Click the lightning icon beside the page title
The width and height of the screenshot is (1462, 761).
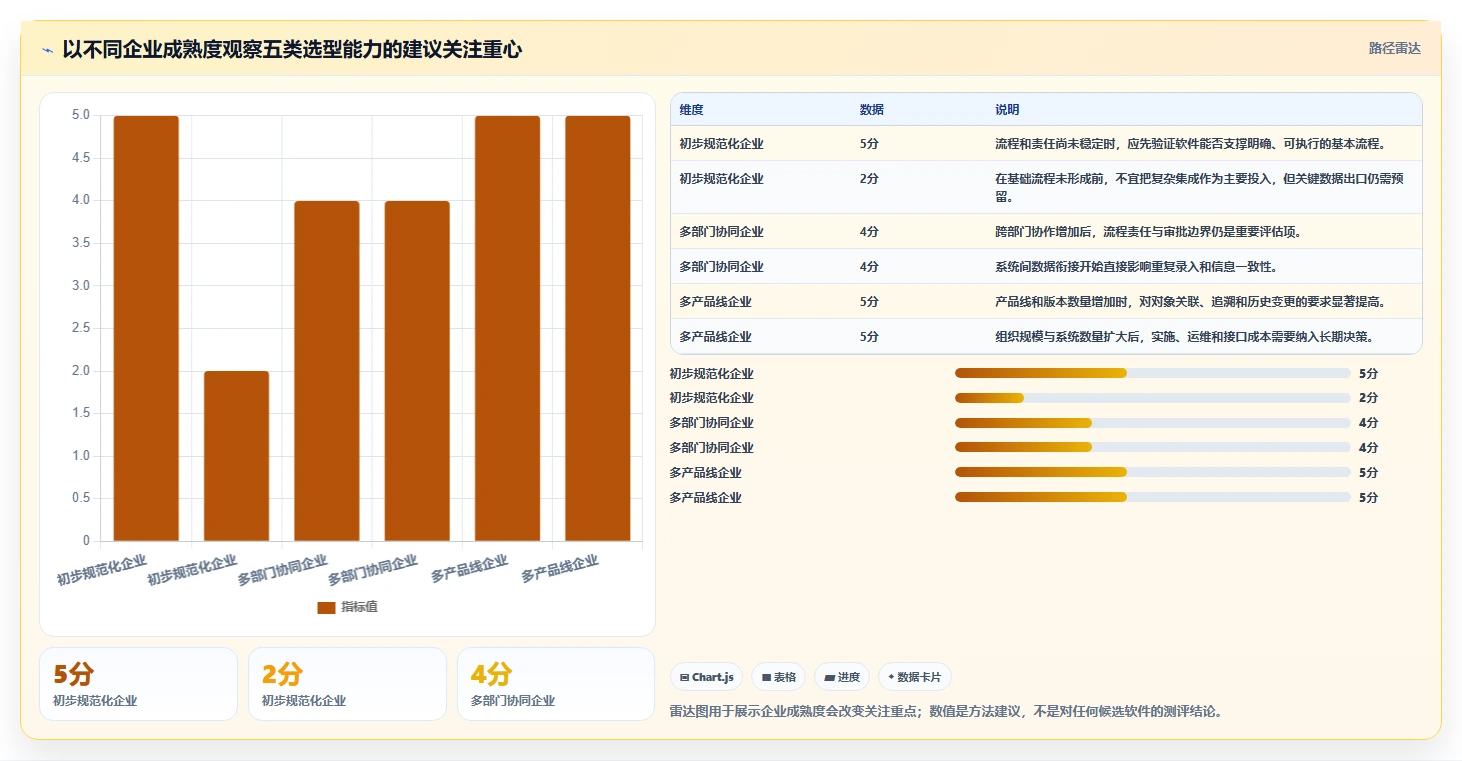coord(48,50)
